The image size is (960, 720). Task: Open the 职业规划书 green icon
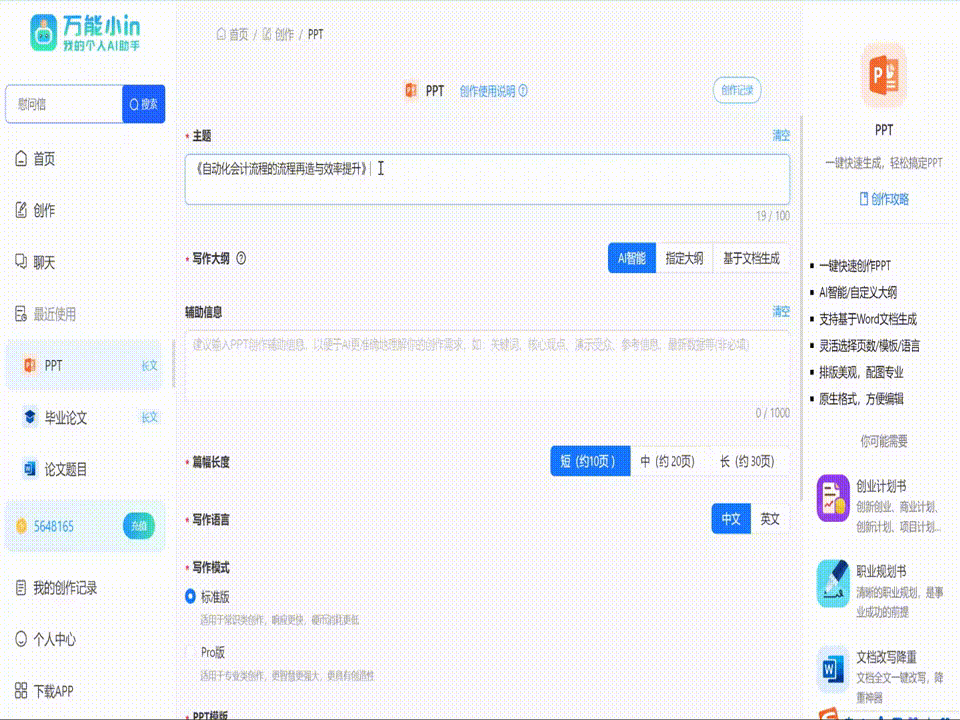pos(832,583)
